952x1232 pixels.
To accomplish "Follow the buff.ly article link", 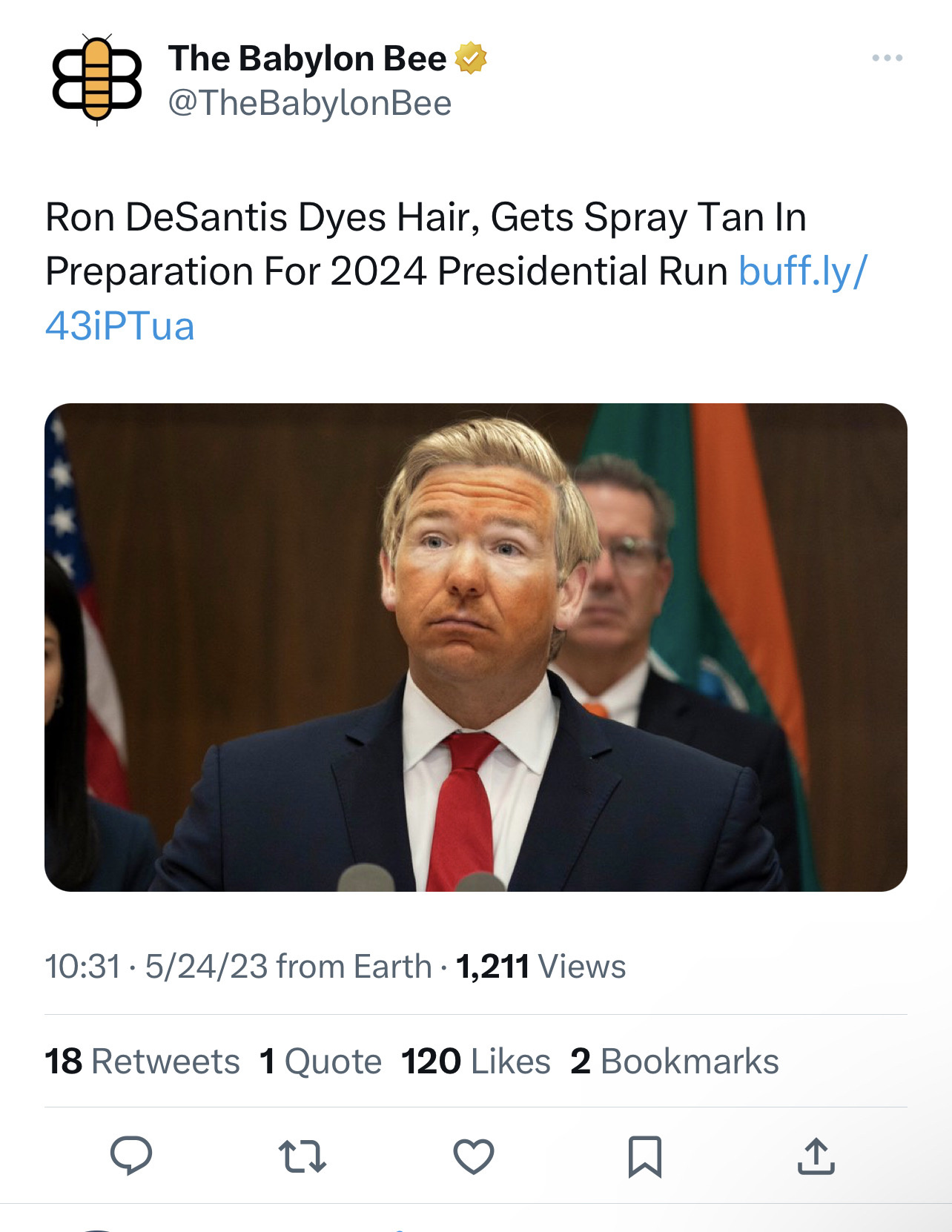I will pyautogui.click(x=455, y=298).
